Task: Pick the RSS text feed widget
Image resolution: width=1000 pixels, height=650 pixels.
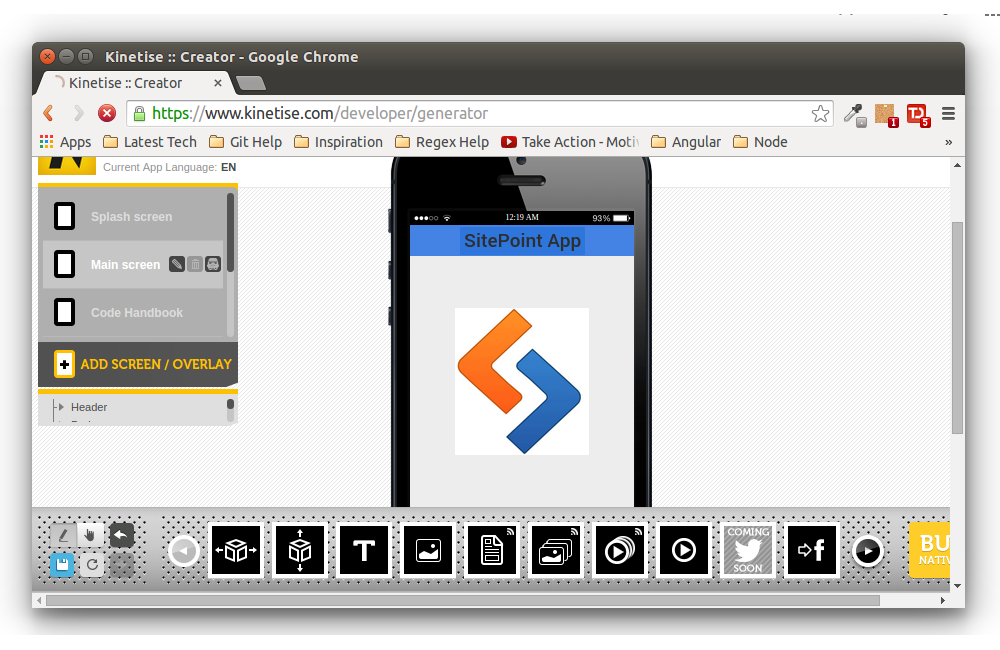Action: [492, 551]
